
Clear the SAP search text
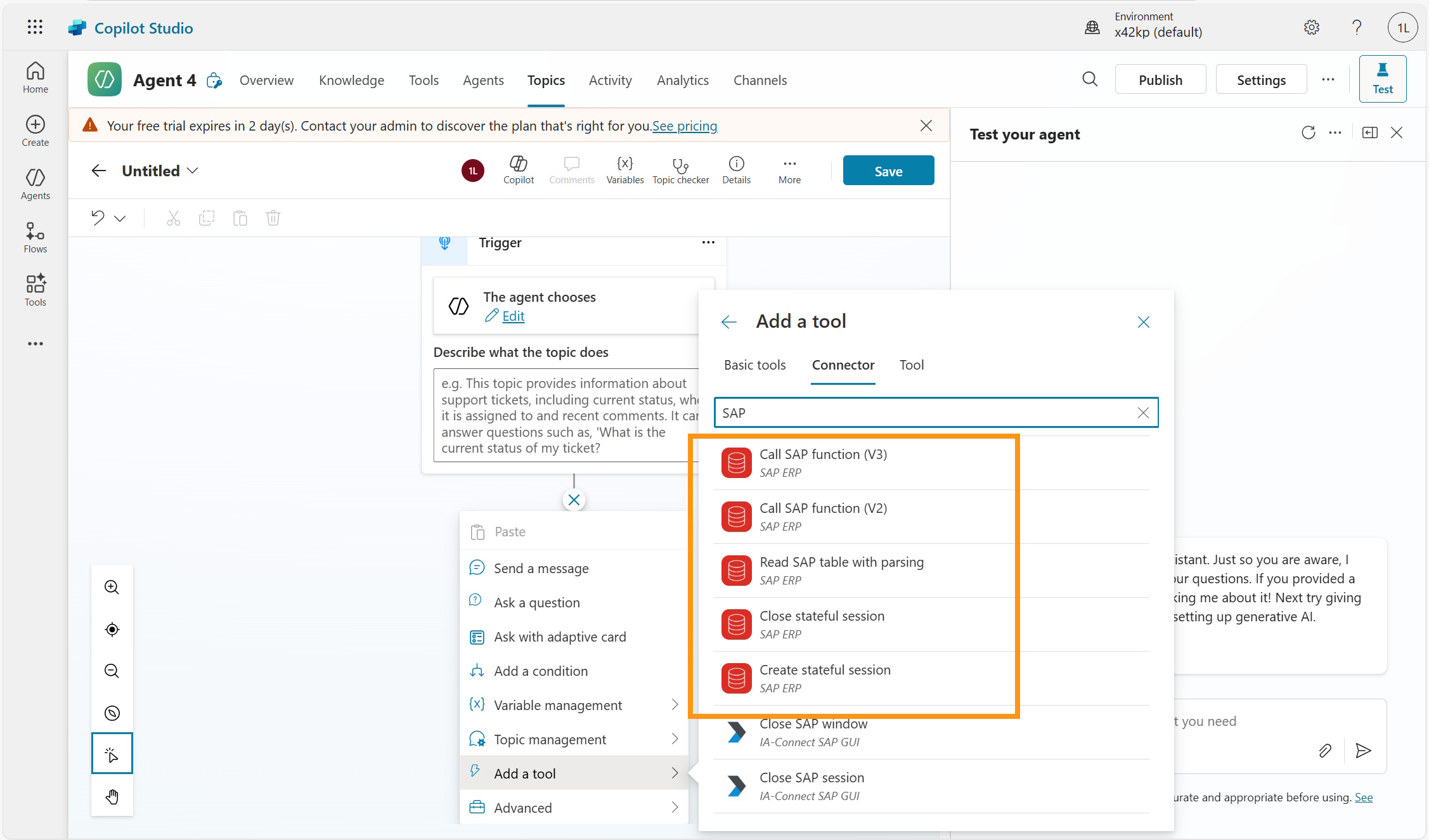click(x=1143, y=413)
